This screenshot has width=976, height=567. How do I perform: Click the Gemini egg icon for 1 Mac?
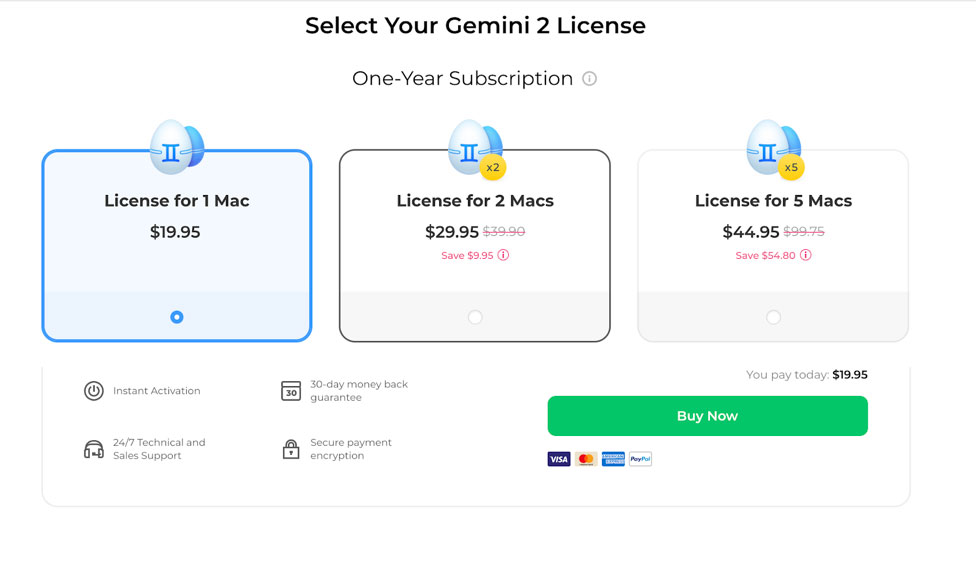(x=177, y=147)
